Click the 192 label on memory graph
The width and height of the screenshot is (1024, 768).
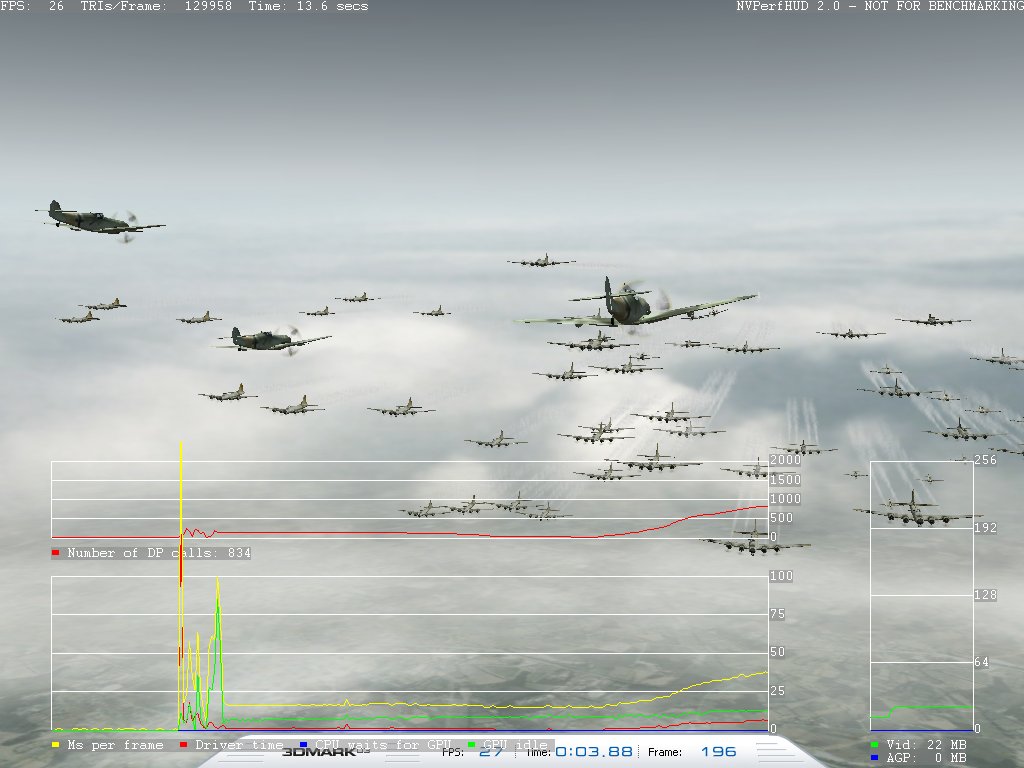click(985, 528)
